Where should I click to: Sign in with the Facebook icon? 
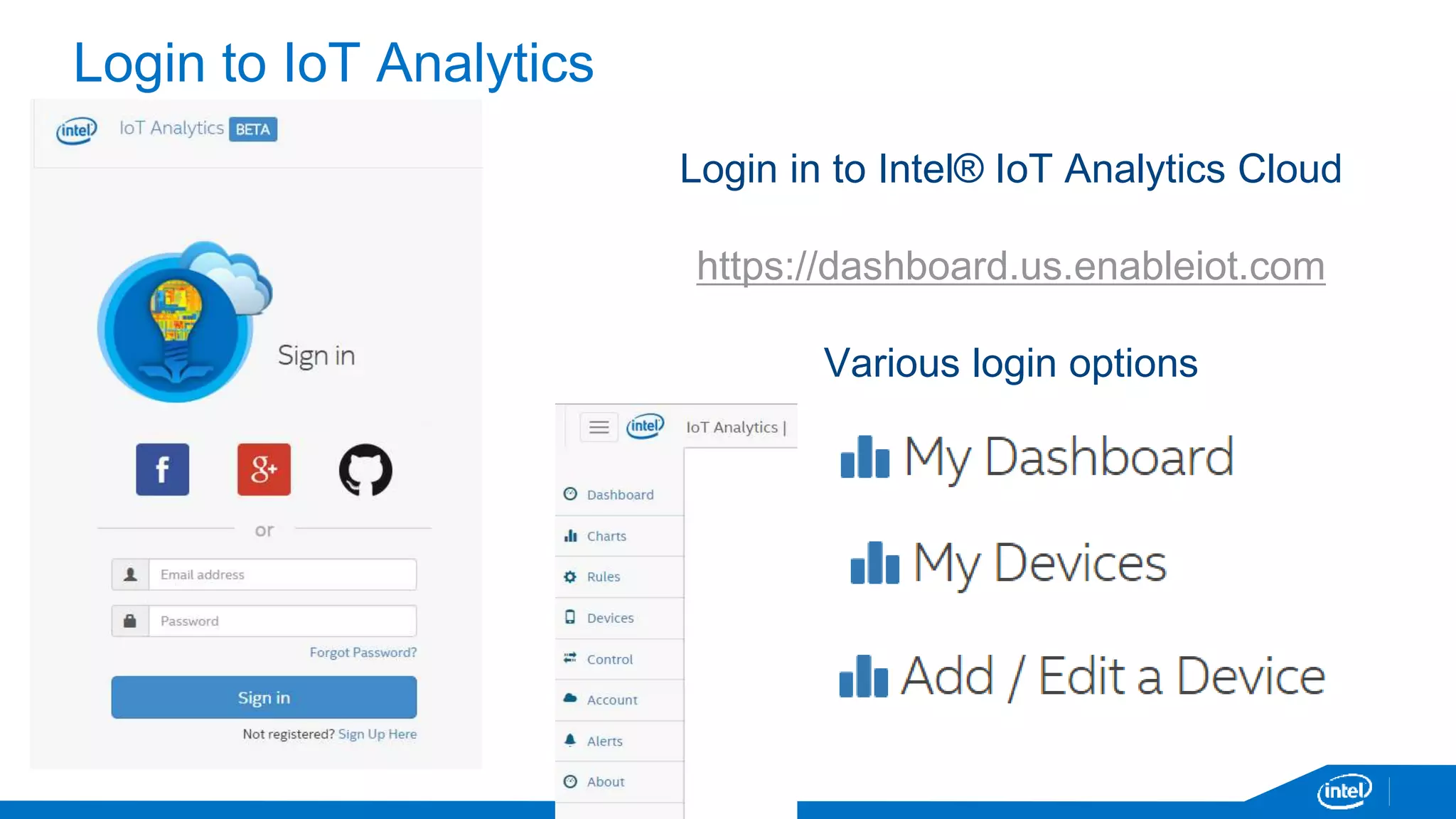point(163,469)
